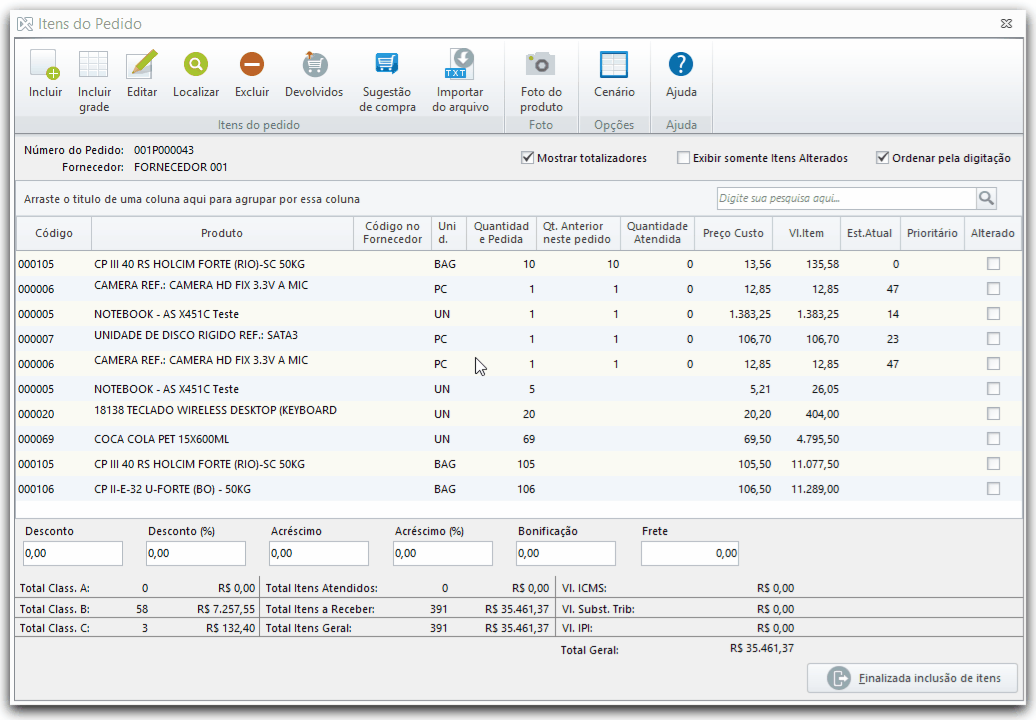
Task: Click price 1.383,25 in Preço Custo
Action: (x=750, y=314)
